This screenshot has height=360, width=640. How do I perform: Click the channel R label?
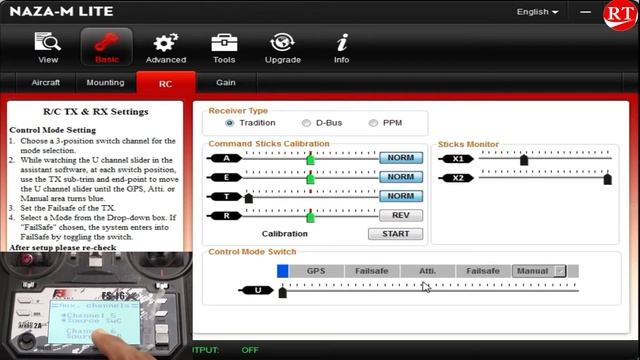pyautogui.click(x=226, y=216)
